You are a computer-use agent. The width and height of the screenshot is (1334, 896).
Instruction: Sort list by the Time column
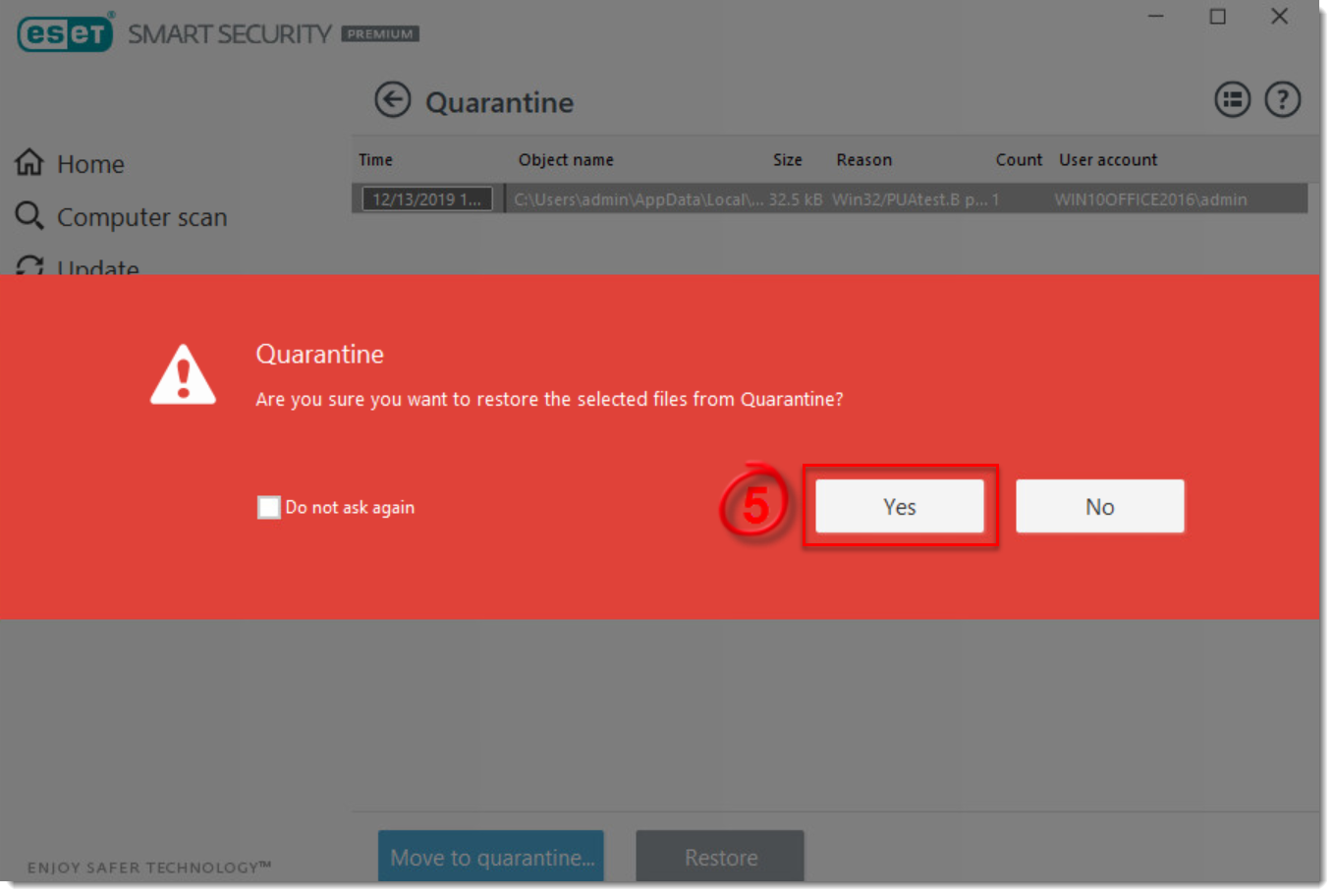pyautogui.click(x=374, y=159)
